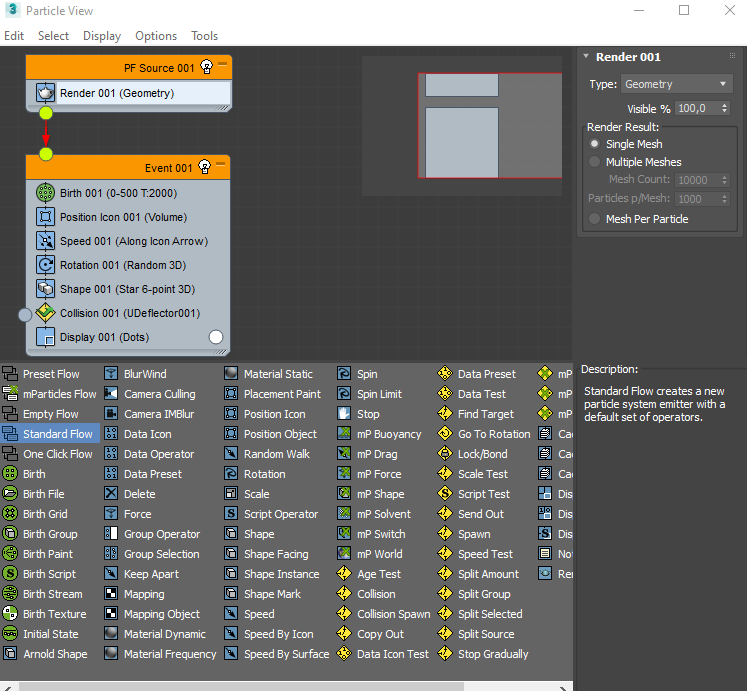Select the Empty Flow label

click(x=50, y=414)
